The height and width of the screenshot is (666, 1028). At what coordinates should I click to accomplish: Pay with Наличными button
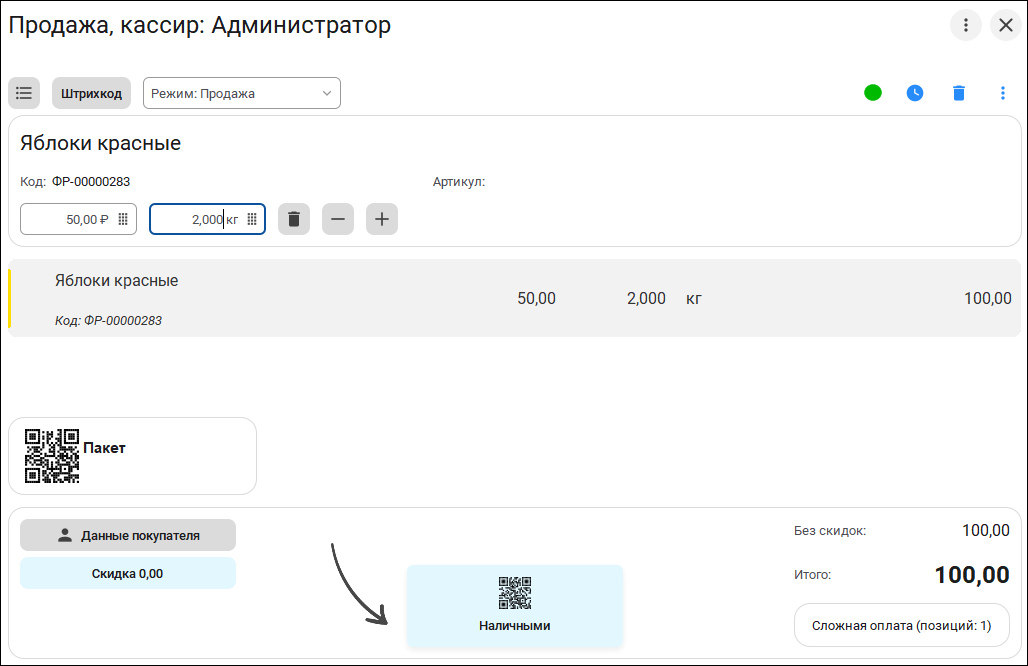pyautogui.click(x=515, y=606)
